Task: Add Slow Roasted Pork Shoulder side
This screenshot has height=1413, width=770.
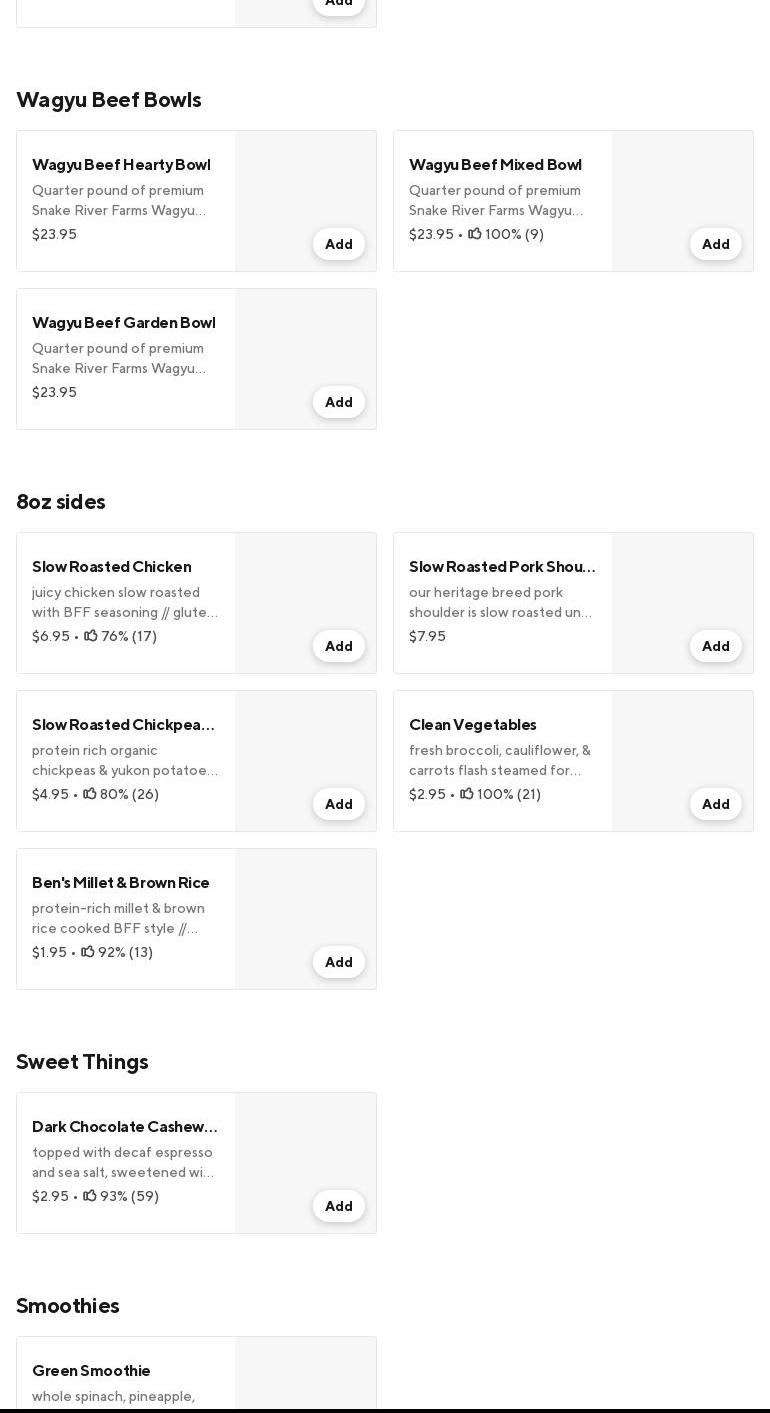Action: pyautogui.click(x=715, y=646)
